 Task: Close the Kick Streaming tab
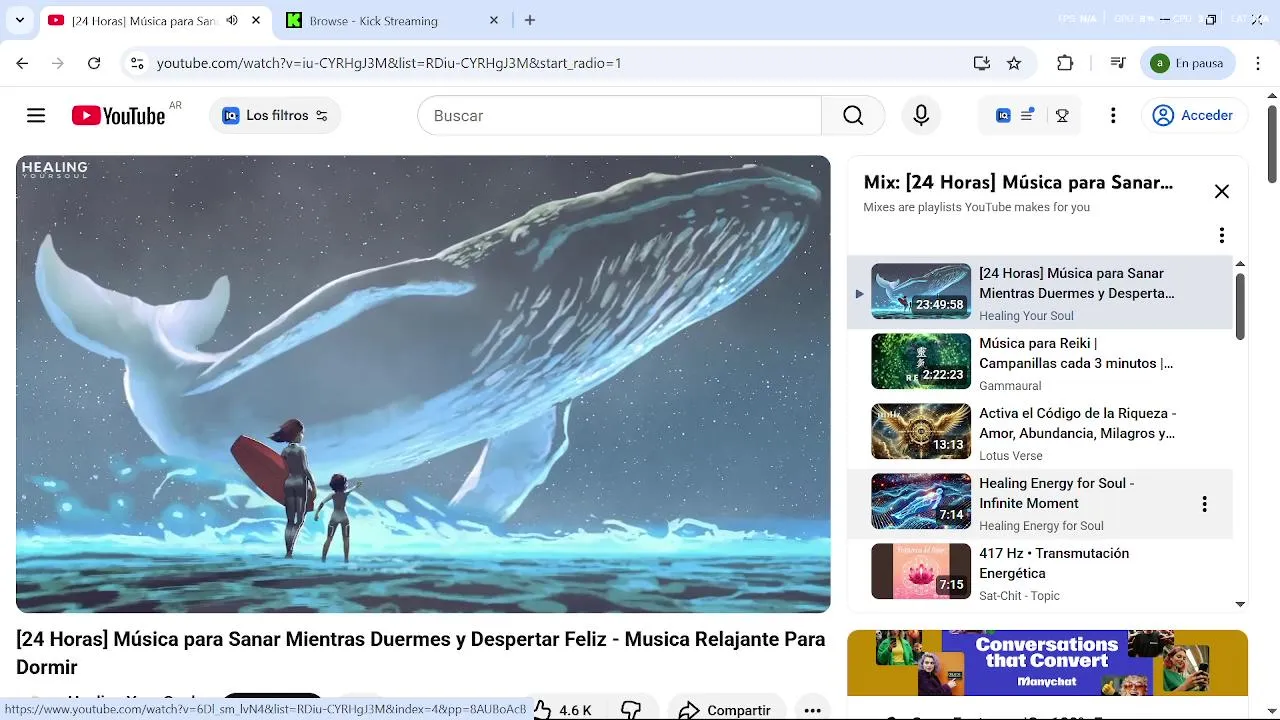coord(494,20)
